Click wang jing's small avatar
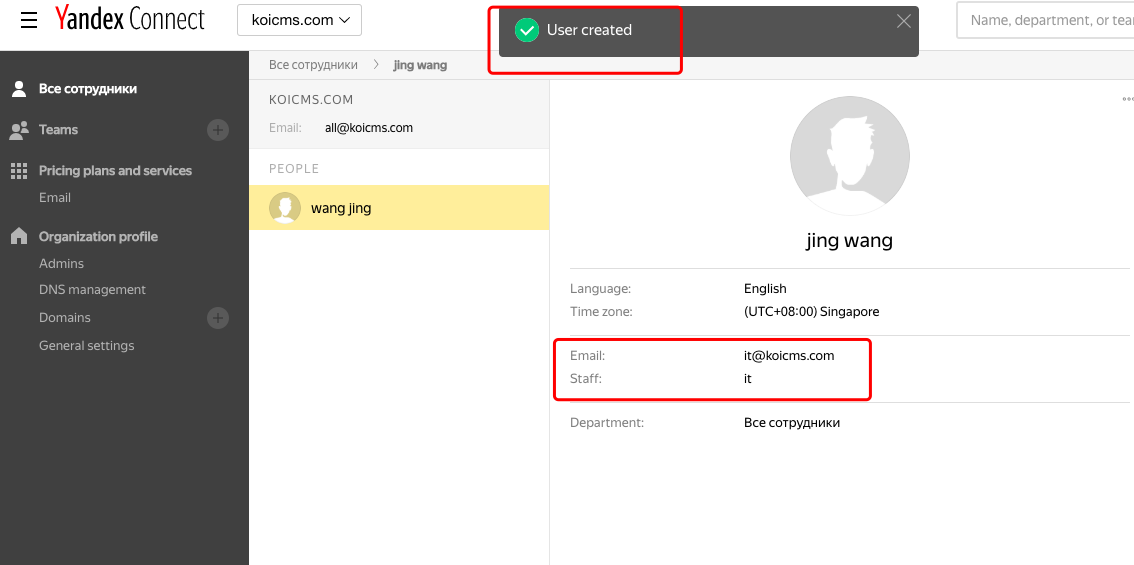1134x565 pixels. pyautogui.click(x=285, y=208)
